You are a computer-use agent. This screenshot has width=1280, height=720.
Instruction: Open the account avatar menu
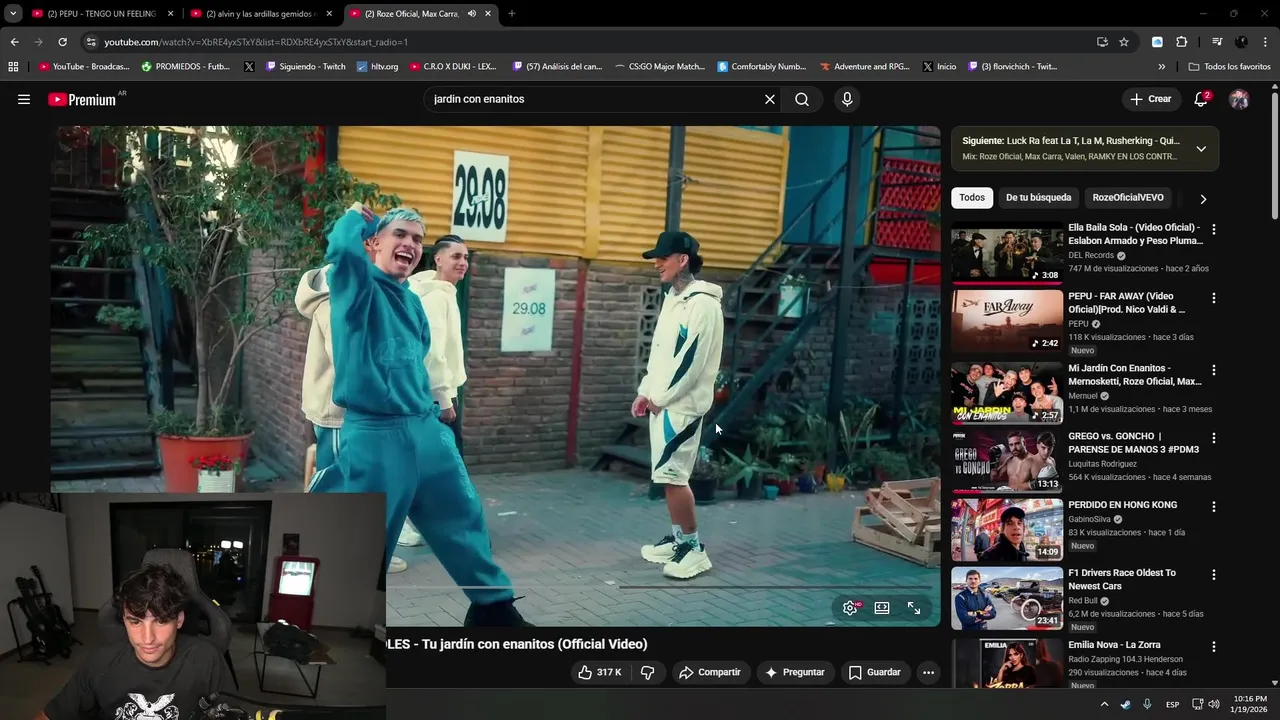point(1239,99)
